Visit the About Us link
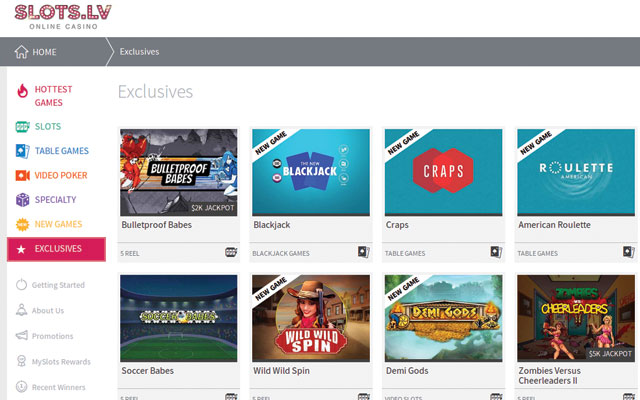The width and height of the screenshot is (640, 400). pos(48,311)
